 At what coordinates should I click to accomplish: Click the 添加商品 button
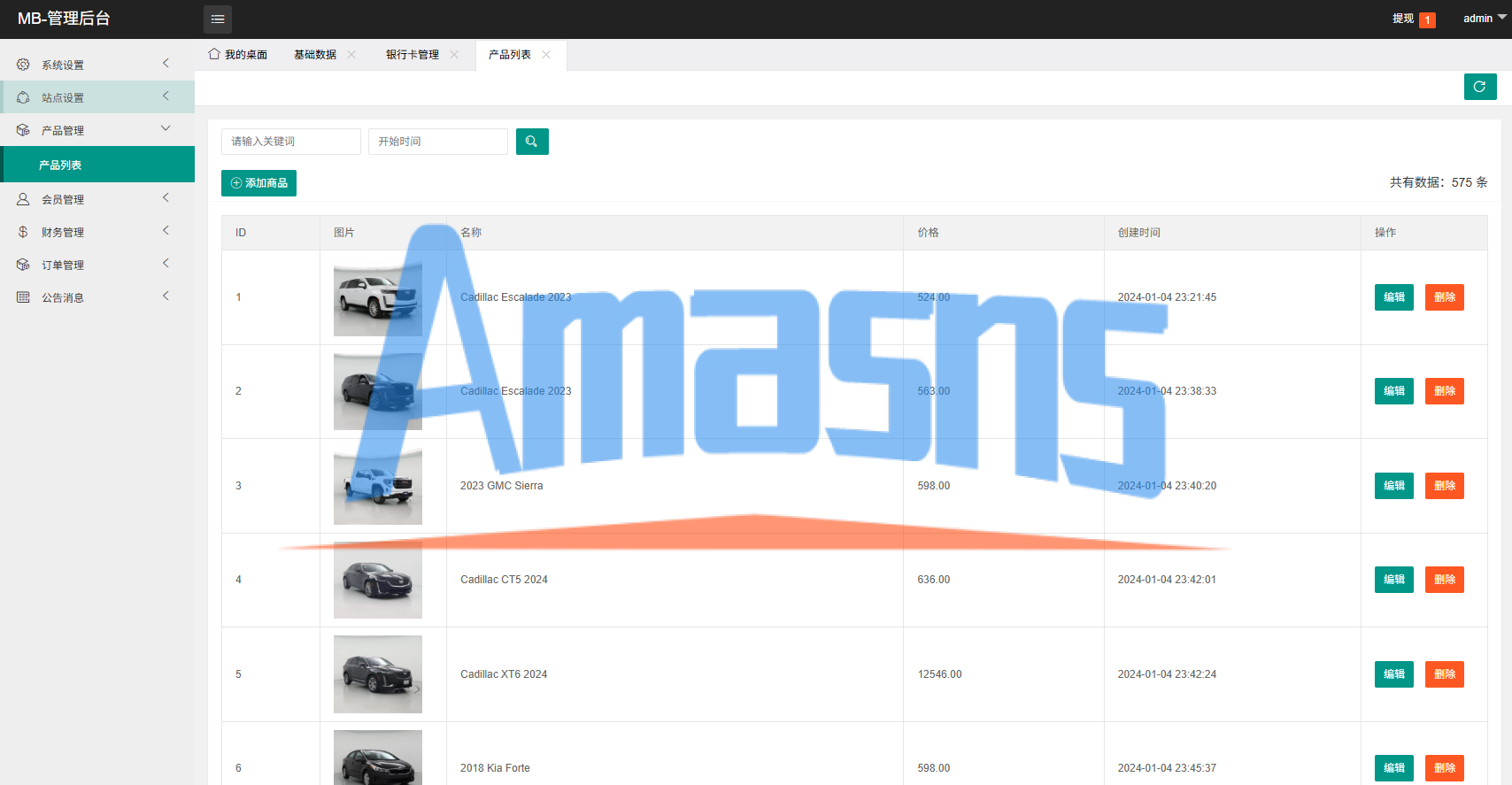coord(258,183)
